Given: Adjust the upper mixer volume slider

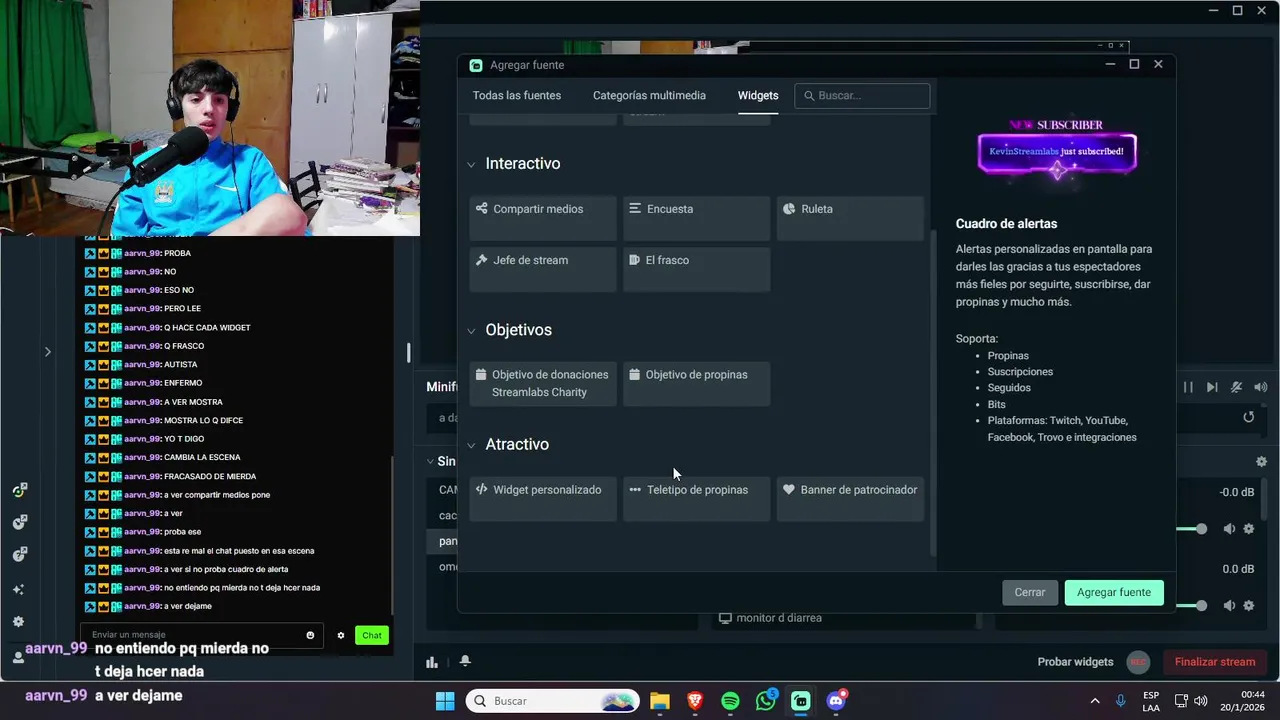Looking at the screenshot, I should (x=1201, y=529).
